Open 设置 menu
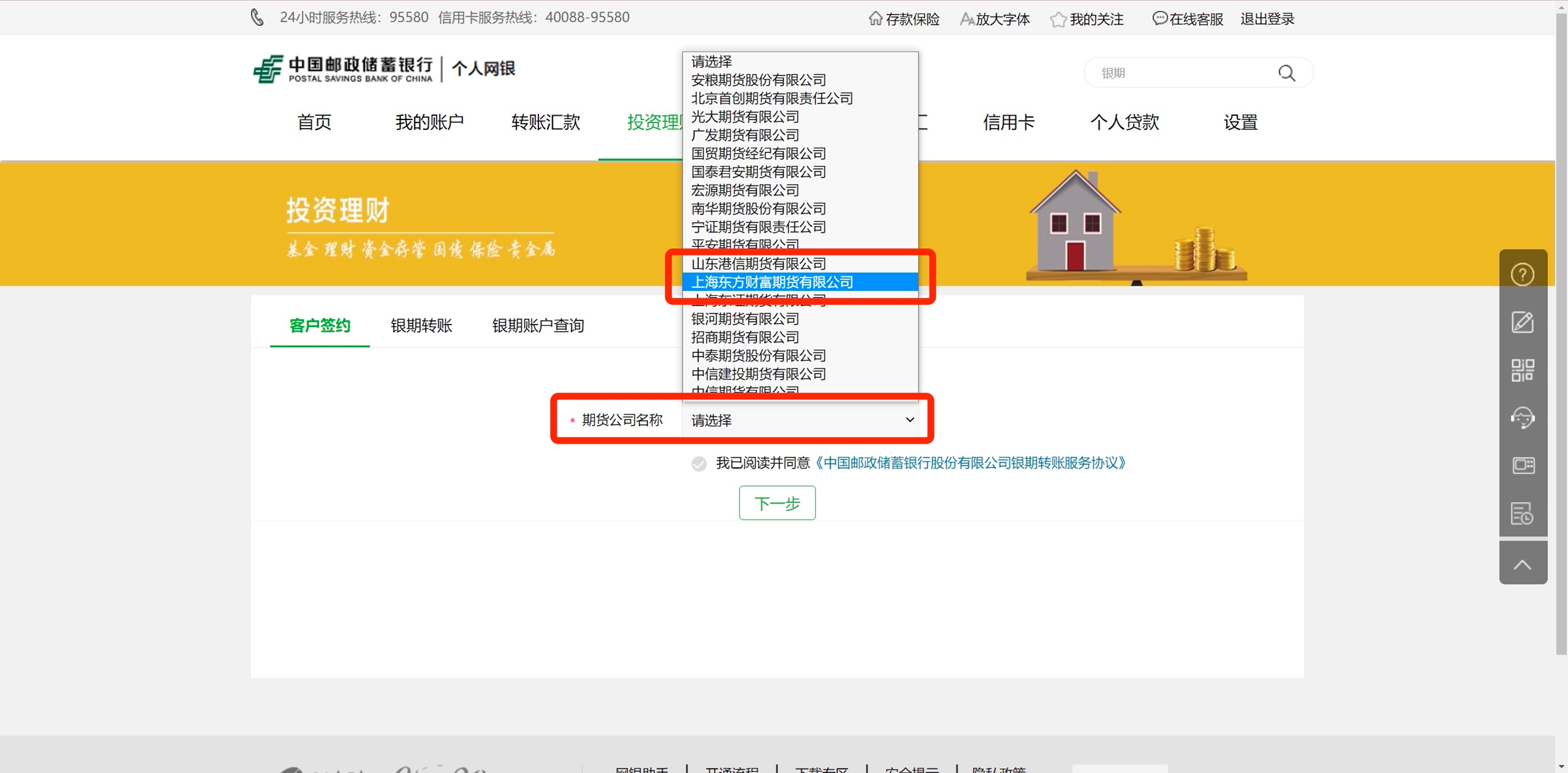 click(x=1241, y=123)
